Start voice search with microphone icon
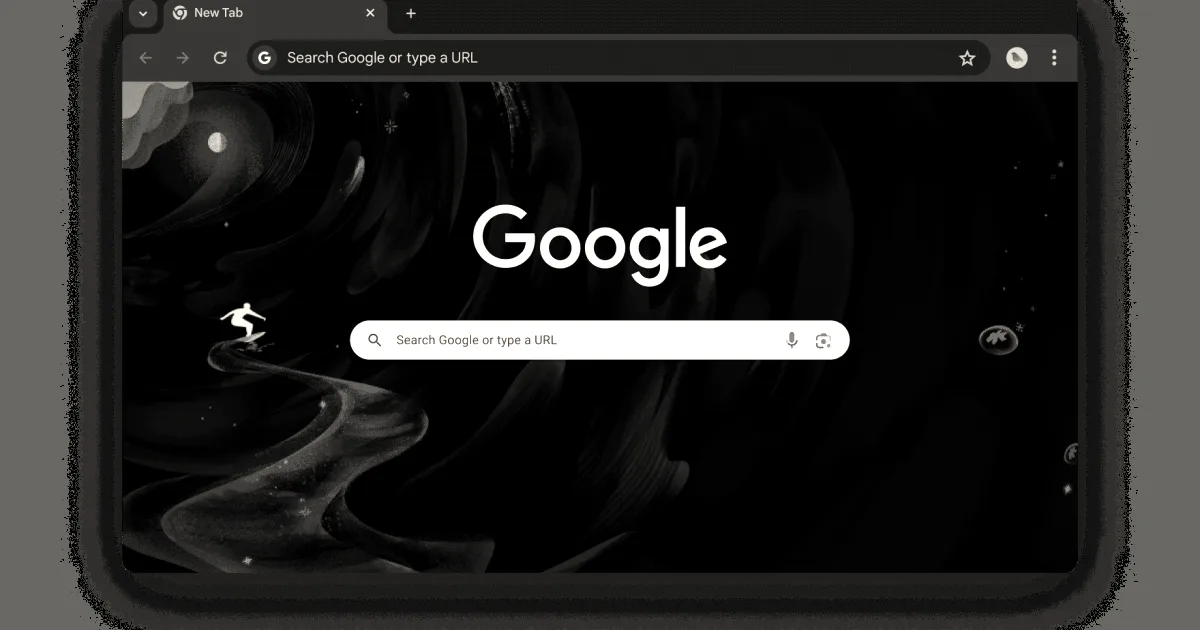 (792, 340)
